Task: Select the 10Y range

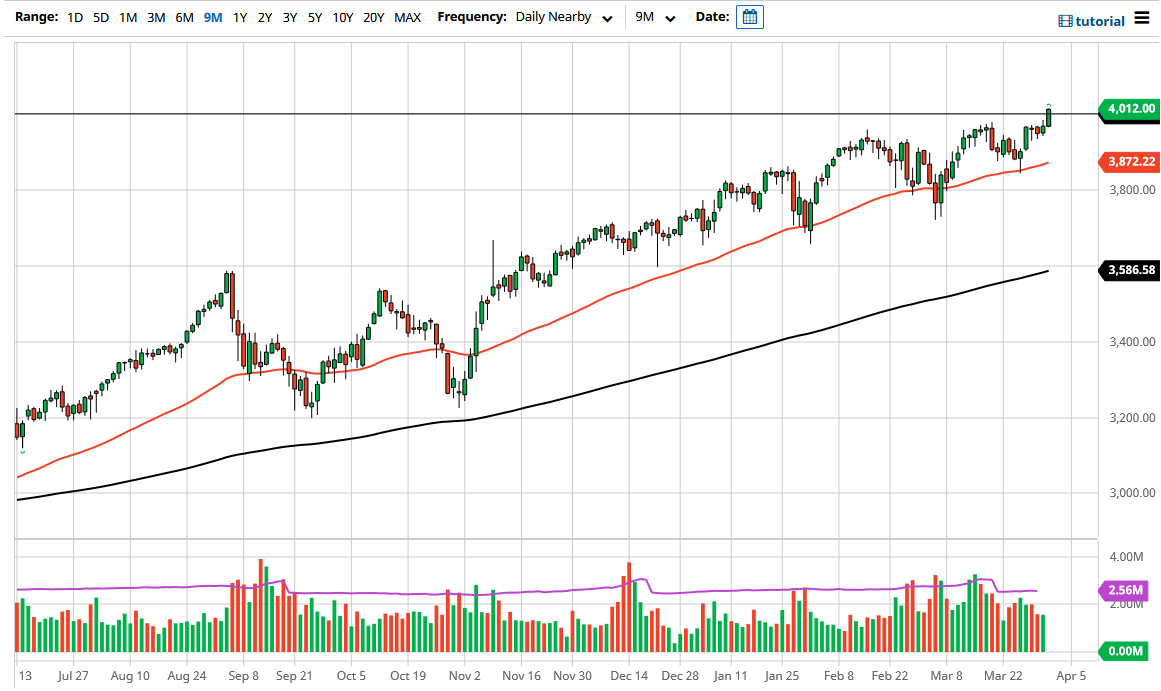Action: click(342, 17)
